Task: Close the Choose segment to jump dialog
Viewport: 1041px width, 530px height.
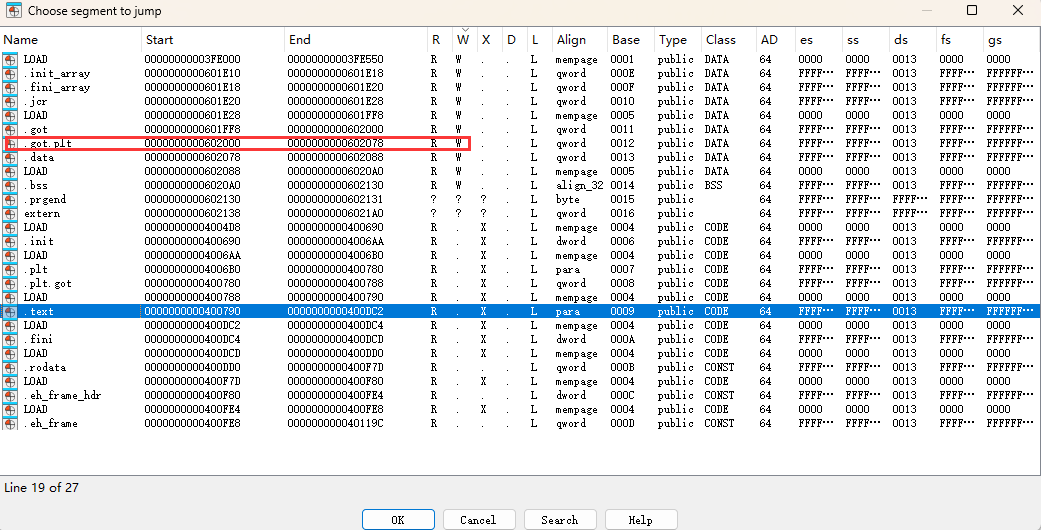Action: point(1017,10)
